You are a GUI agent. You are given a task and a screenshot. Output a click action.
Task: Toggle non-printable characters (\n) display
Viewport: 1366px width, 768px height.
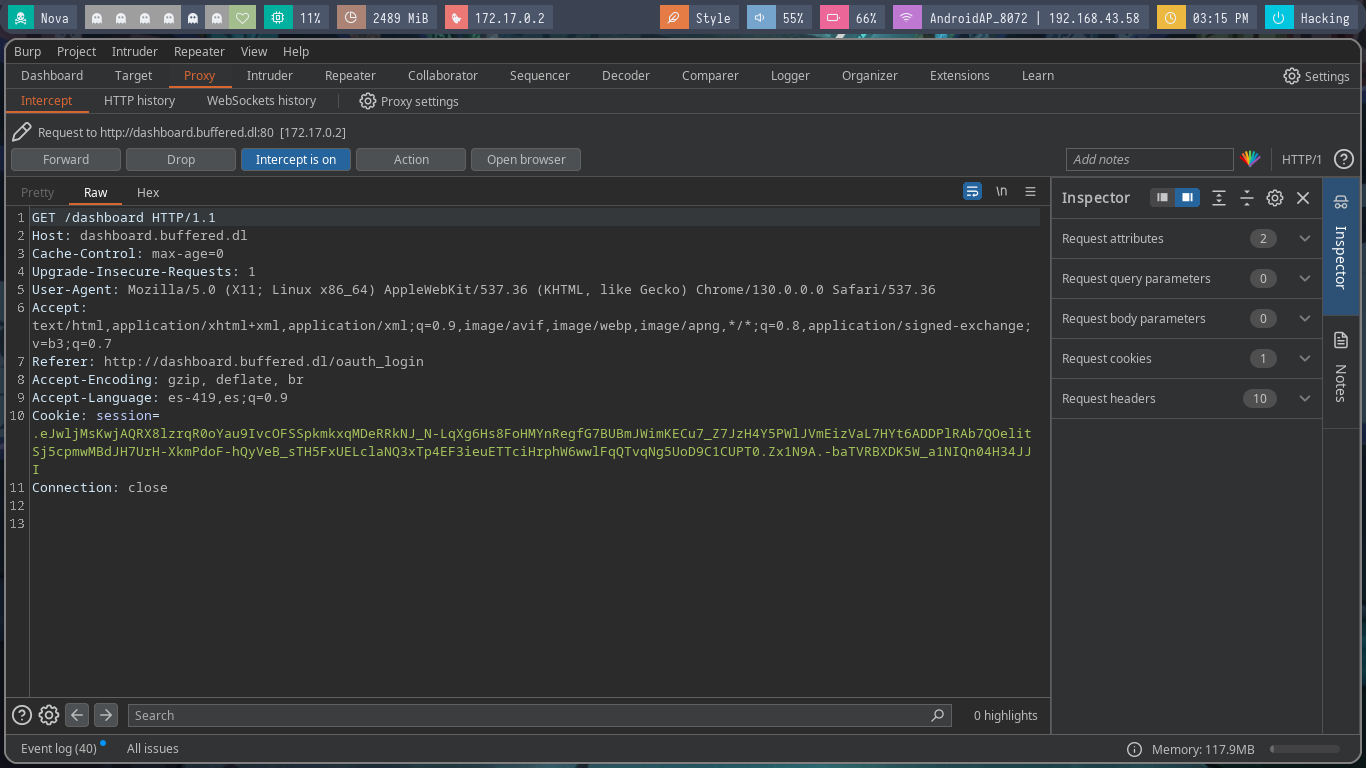pyautogui.click(x=1001, y=192)
